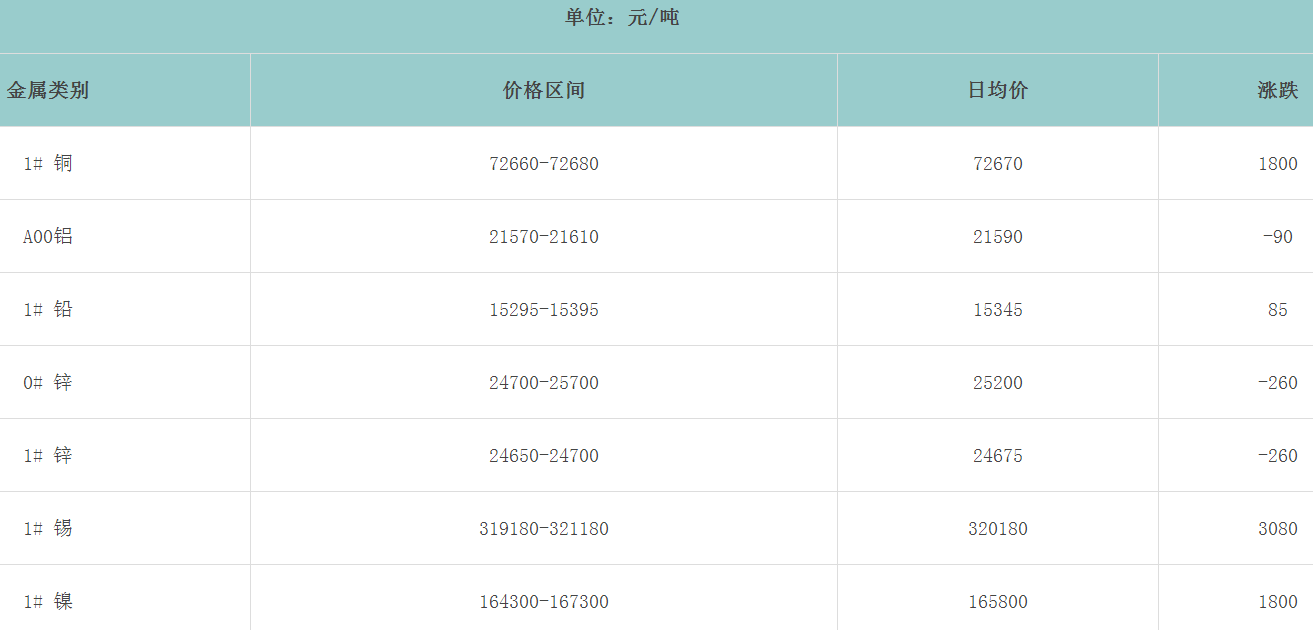1313x630 pixels.
Task: Select the daily average price 24675
Action: pyautogui.click(x=997, y=456)
